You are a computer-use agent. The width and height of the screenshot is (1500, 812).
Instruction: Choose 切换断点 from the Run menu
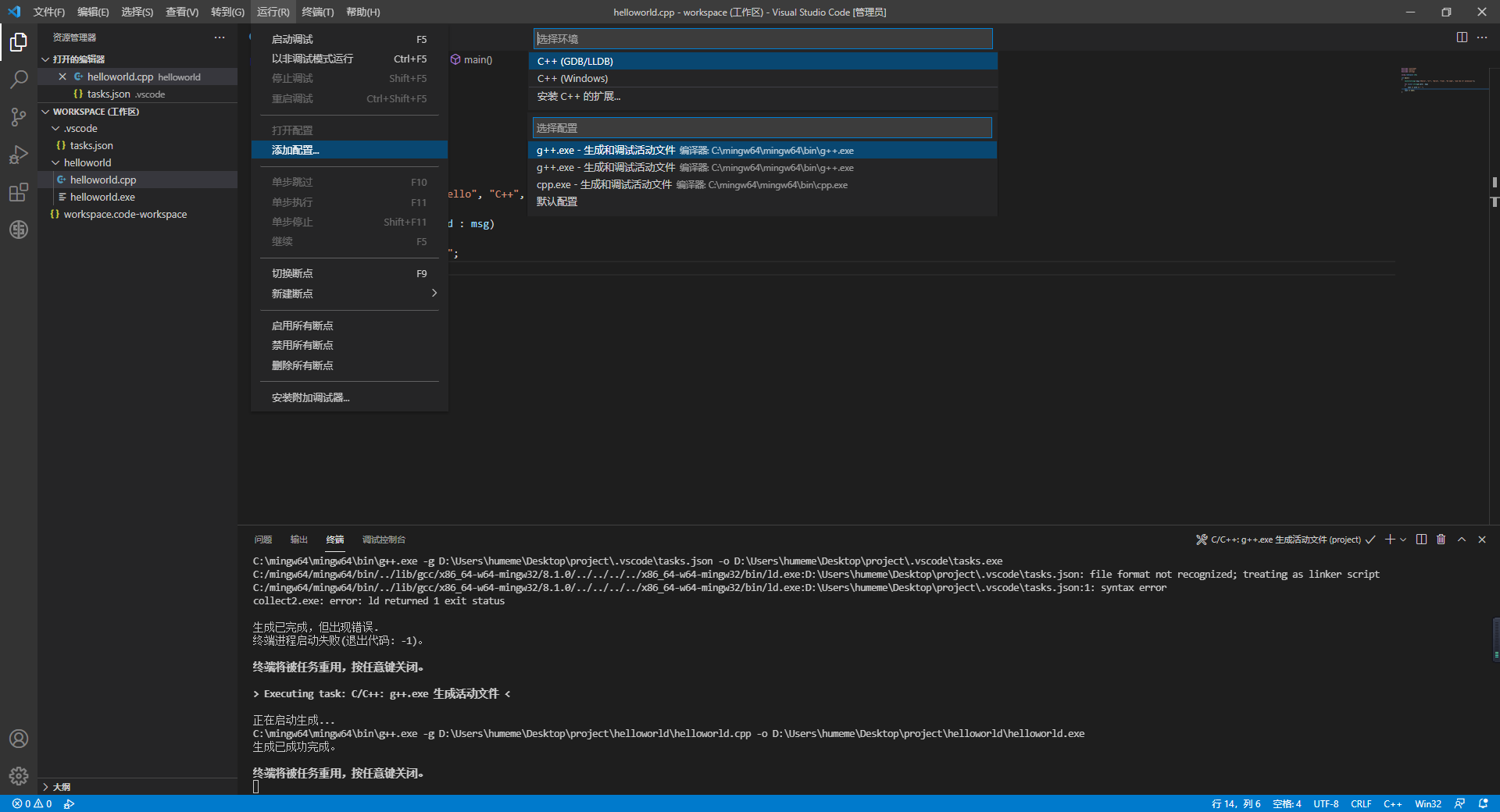pyautogui.click(x=349, y=273)
